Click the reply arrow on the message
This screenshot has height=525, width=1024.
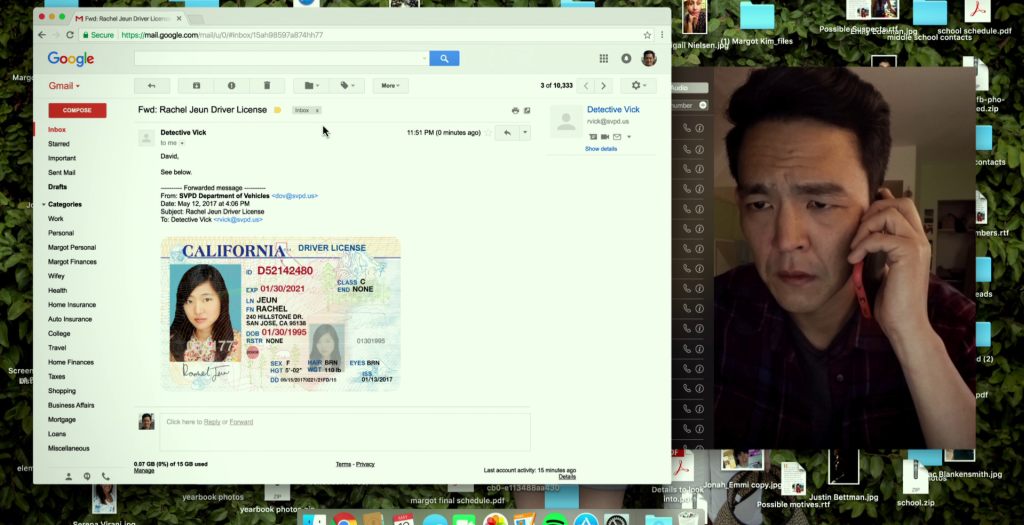click(507, 133)
